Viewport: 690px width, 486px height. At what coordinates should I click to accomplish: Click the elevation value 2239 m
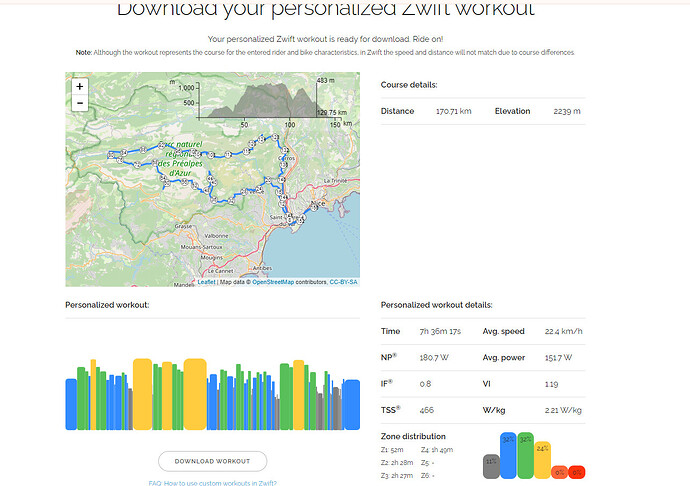pyautogui.click(x=567, y=111)
